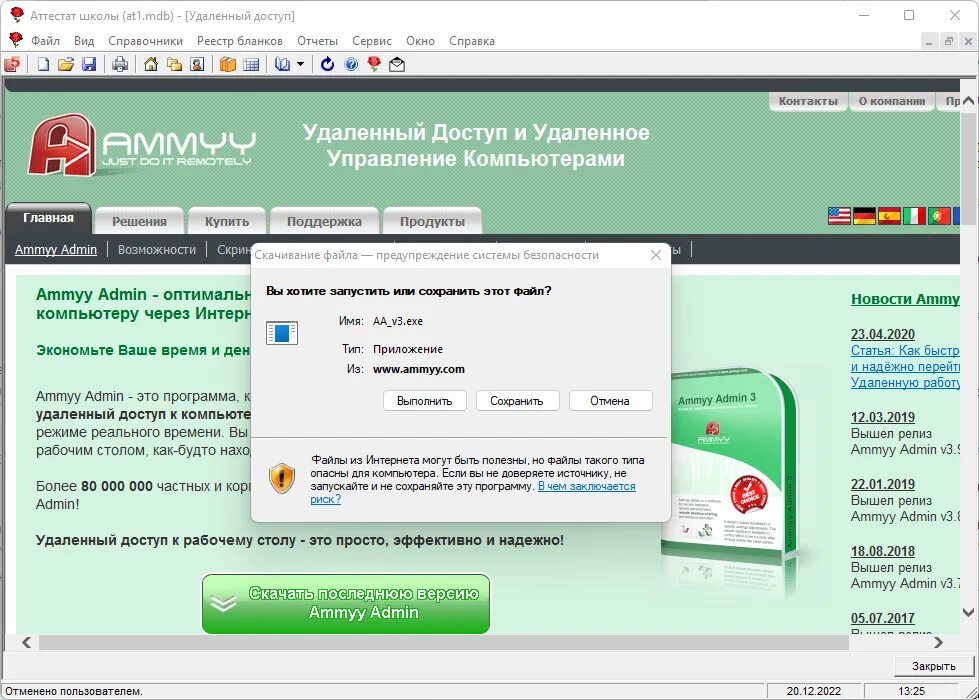The width and height of the screenshot is (979, 700).
Task: Open the Отчеты menu
Action: coord(317,41)
